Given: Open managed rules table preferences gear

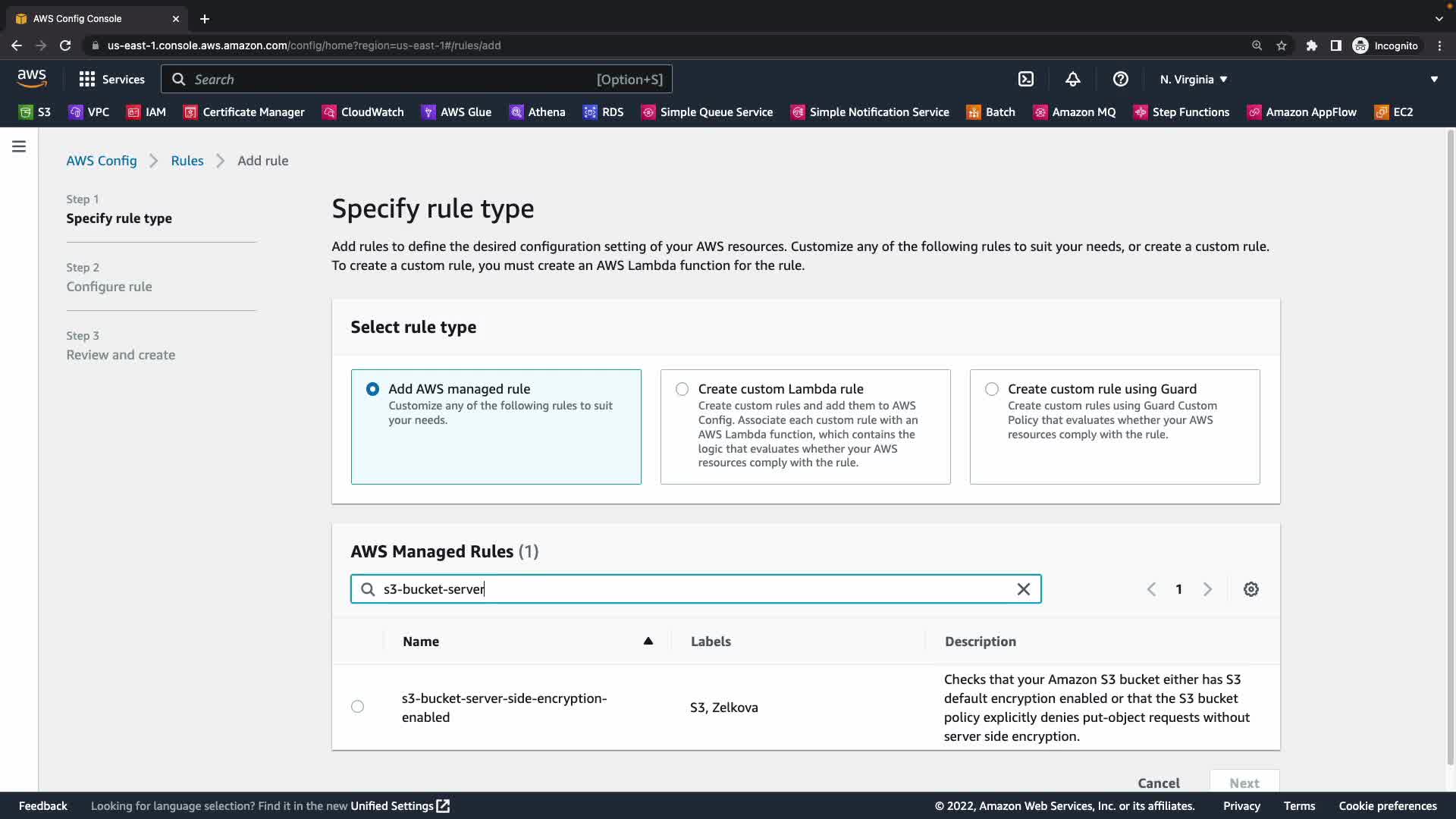Looking at the screenshot, I should [1250, 589].
